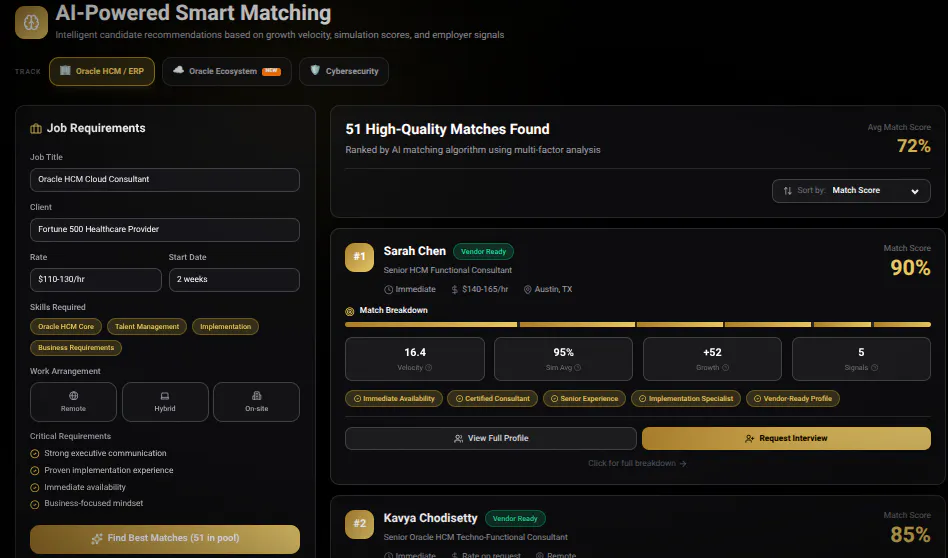Click Find Best Matches (51 in pool)

(x=164, y=539)
